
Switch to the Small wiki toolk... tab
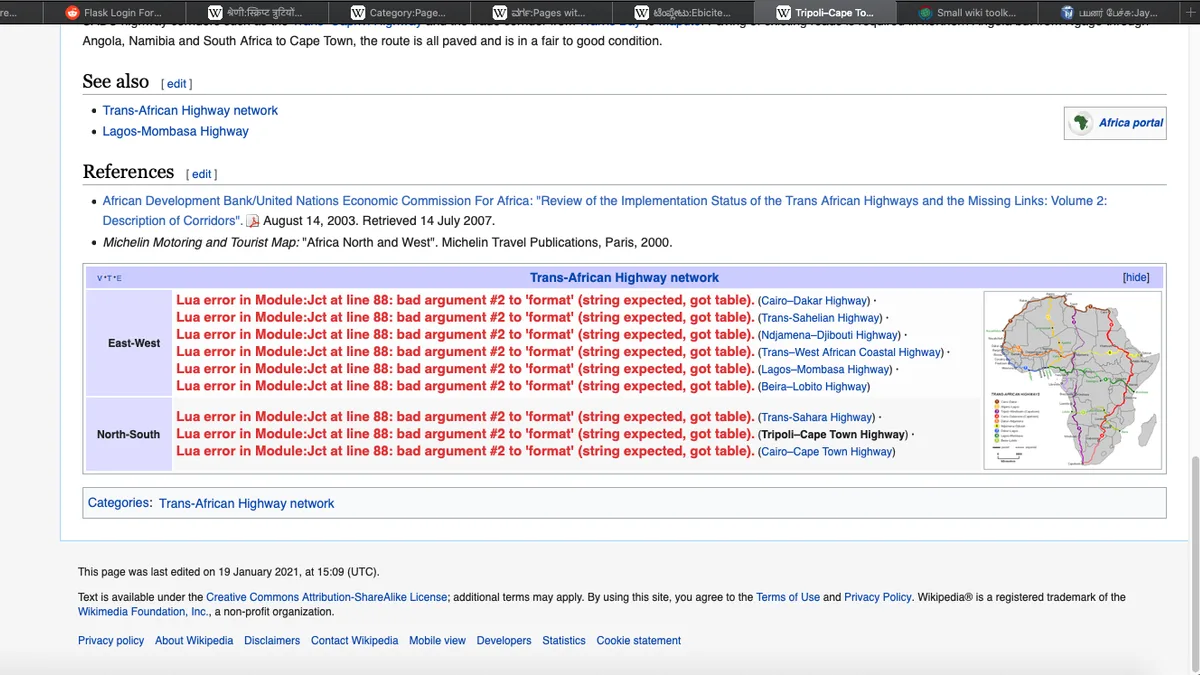pos(965,13)
